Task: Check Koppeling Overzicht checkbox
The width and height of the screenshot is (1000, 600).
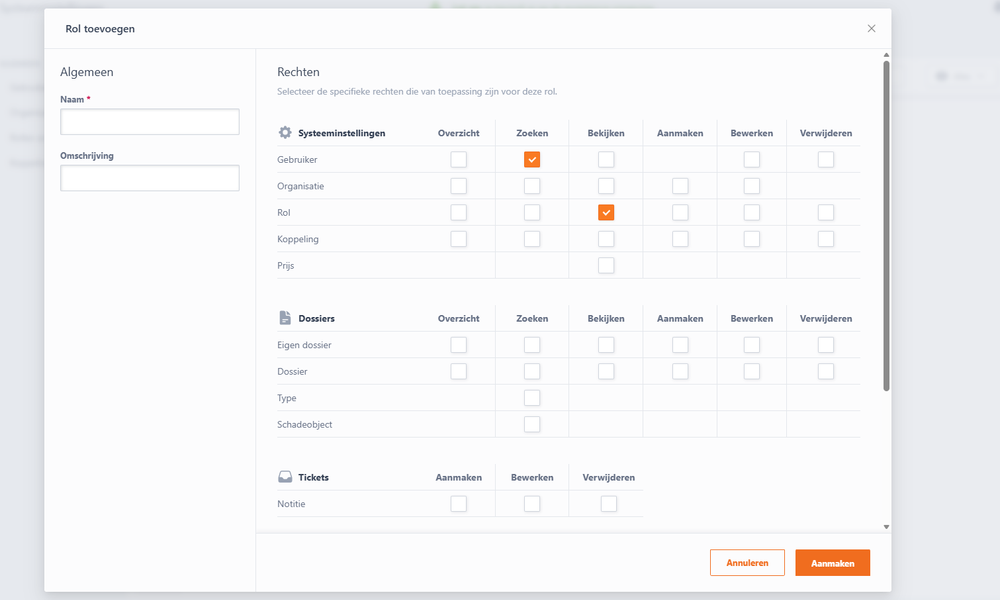Action: (x=459, y=239)
